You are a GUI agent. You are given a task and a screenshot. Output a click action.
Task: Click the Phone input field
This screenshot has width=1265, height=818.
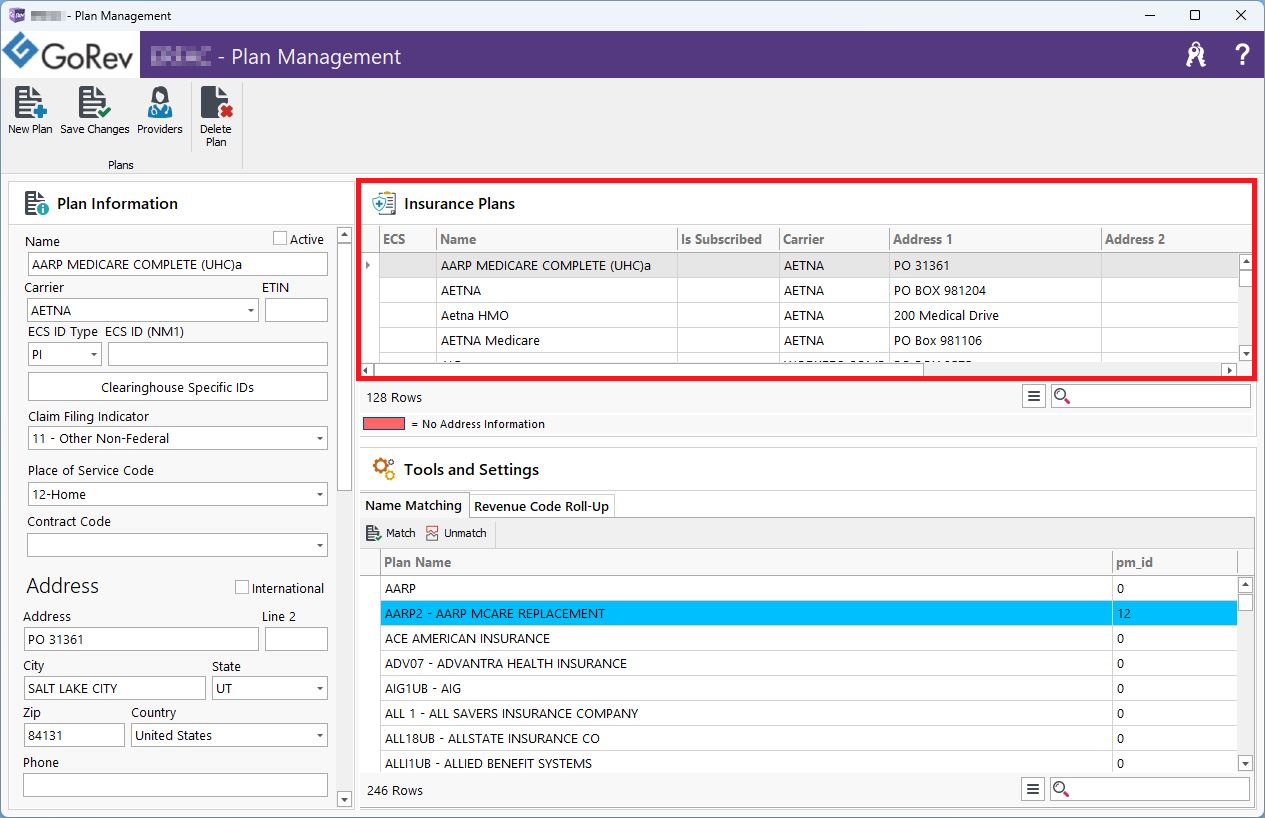click(176, 785)
